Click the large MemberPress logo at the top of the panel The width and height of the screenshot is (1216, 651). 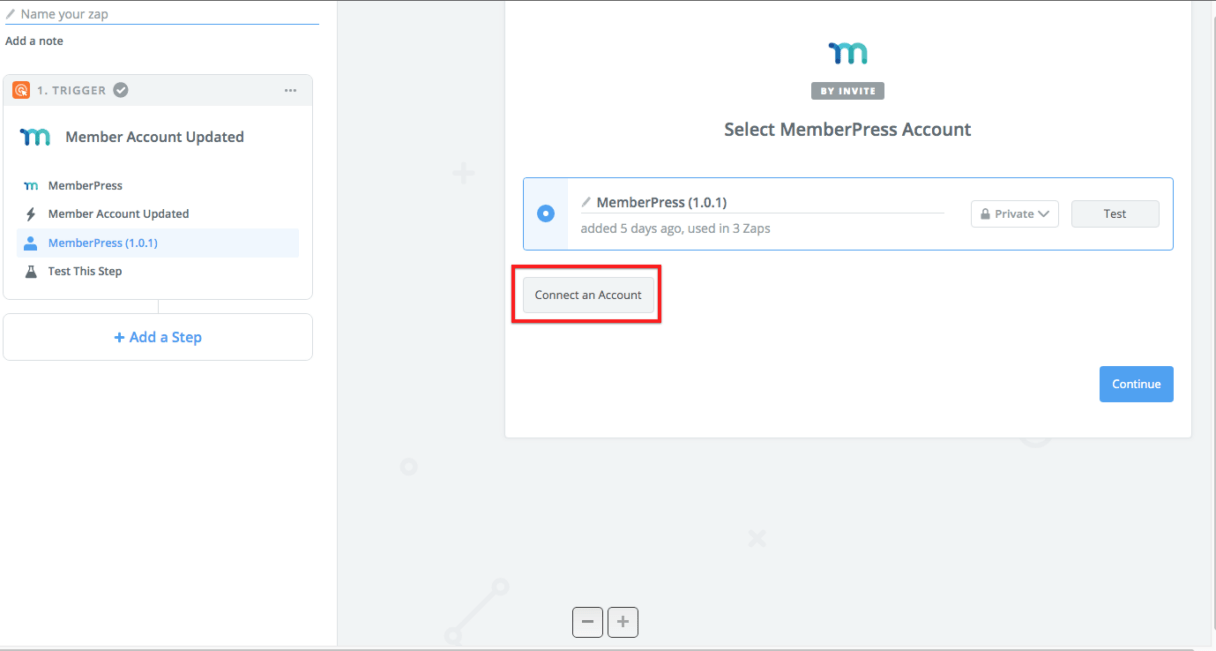click(x=848, y=53)
